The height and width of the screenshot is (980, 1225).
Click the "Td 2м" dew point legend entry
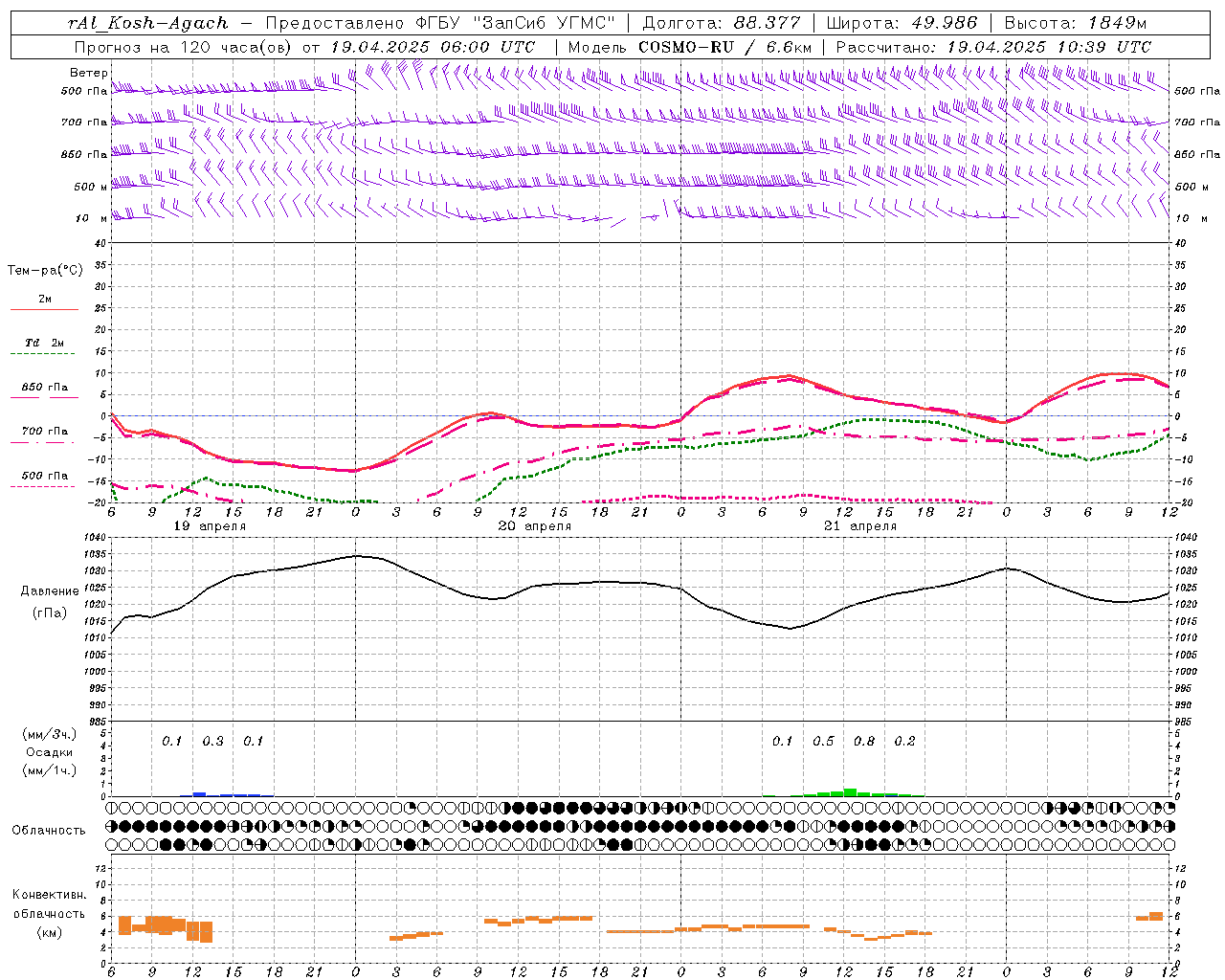point(45,343)
